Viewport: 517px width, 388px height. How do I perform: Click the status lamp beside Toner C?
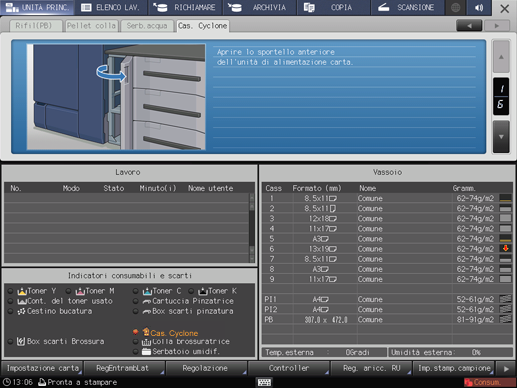click(136, 291)
